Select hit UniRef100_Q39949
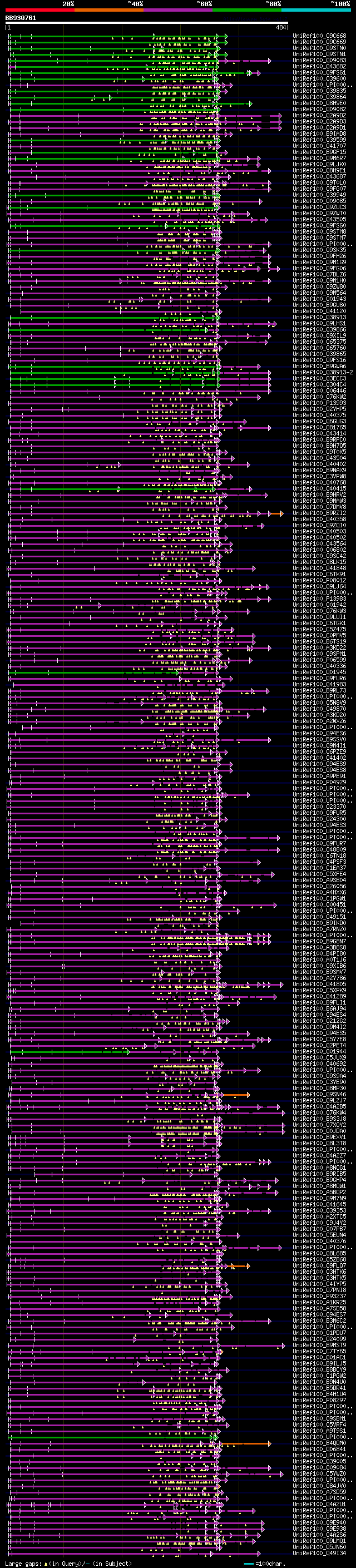The width and height of the screenshot is (356, 1568). click(x=319, y=195)
